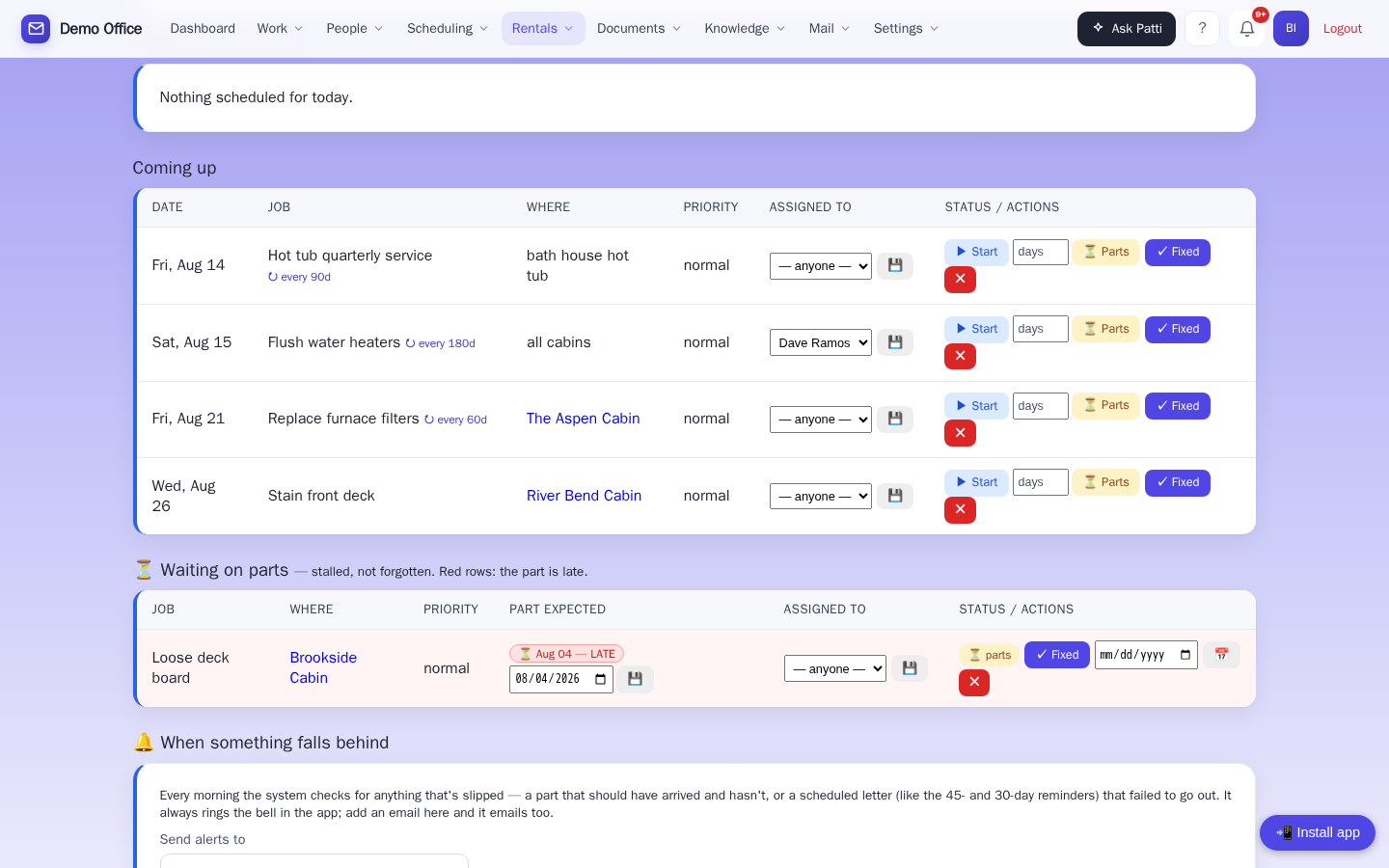Open assignee dropdown for Replace furnace filters

click(x=821, y=420)
